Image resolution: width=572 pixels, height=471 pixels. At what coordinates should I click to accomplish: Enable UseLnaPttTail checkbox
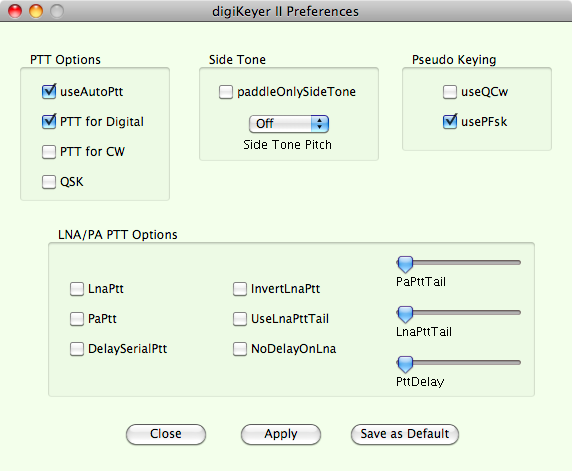(240, 318)
